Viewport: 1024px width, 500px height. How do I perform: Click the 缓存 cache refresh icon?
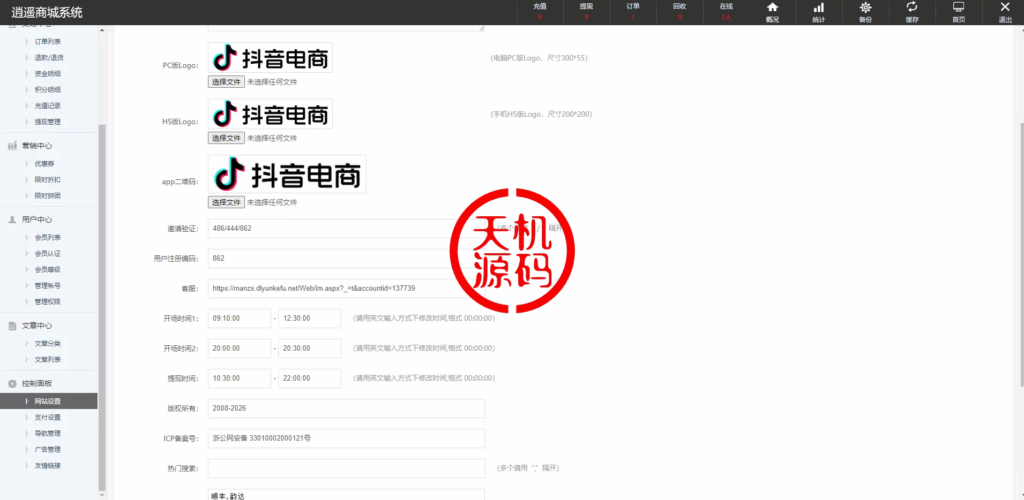(x=912, y=8)
